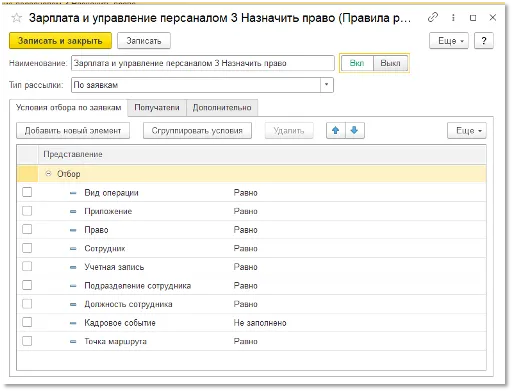Tick the Учетная запись checkbox
The image size is (513, 392).
pos(27,267)
